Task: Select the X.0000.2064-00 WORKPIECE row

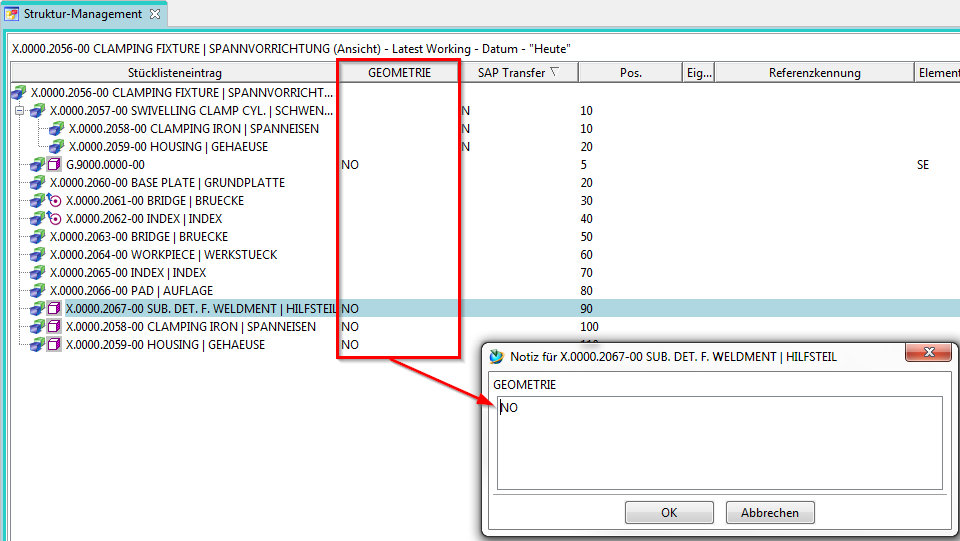Action: 163,255
